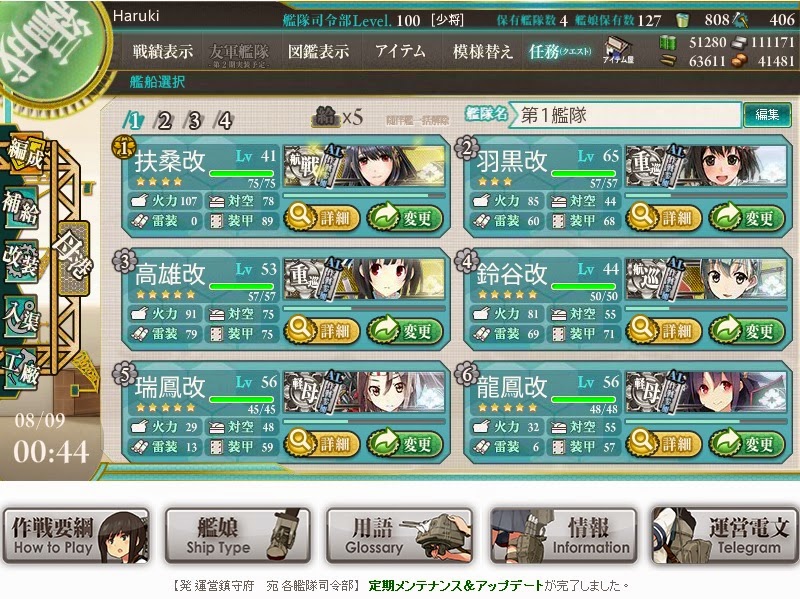
Task: Open the 任務 (クエスト) quest menu
Action: click(x=560, y=51)
